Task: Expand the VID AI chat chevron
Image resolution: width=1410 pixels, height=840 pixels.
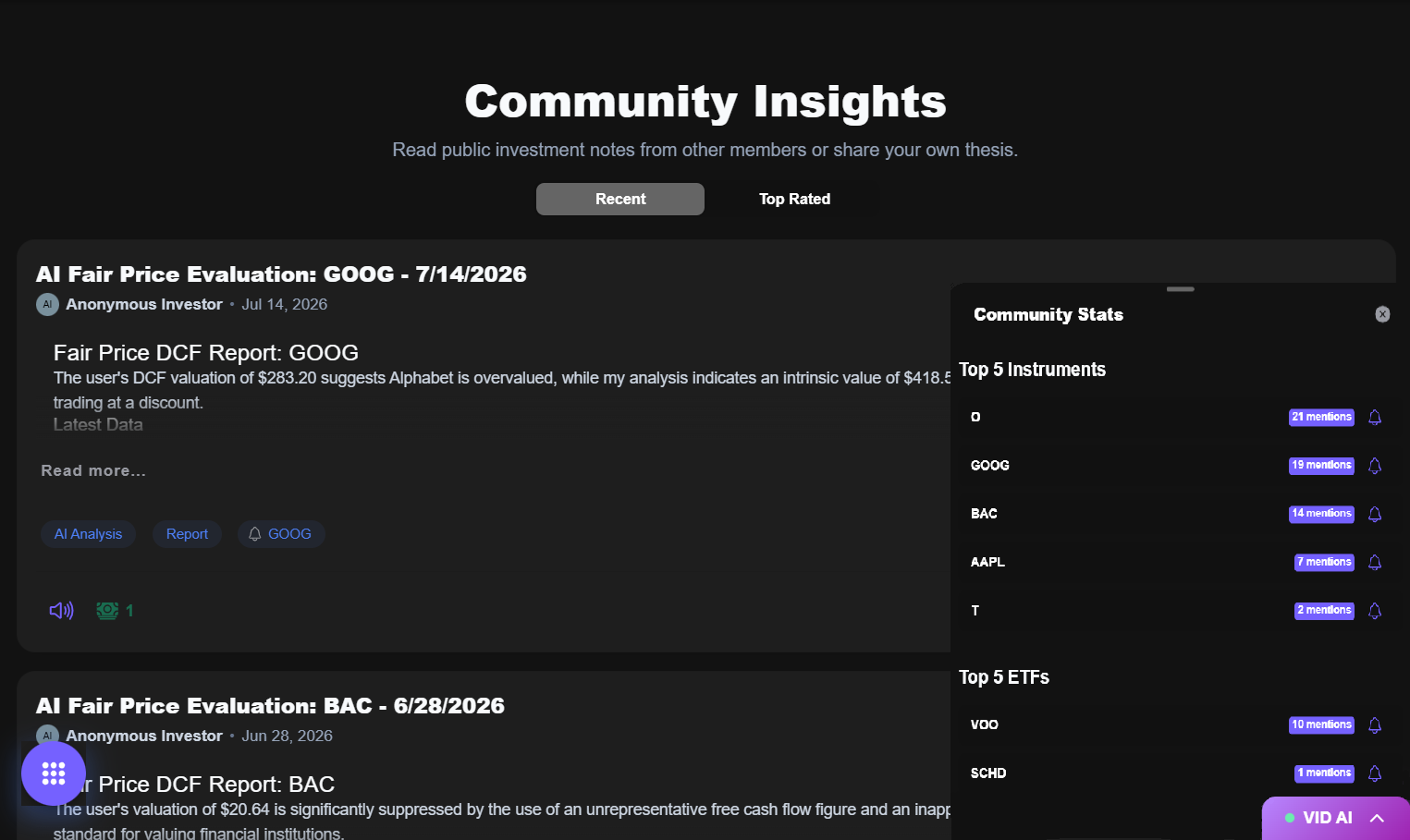Action: point(1377,818)
